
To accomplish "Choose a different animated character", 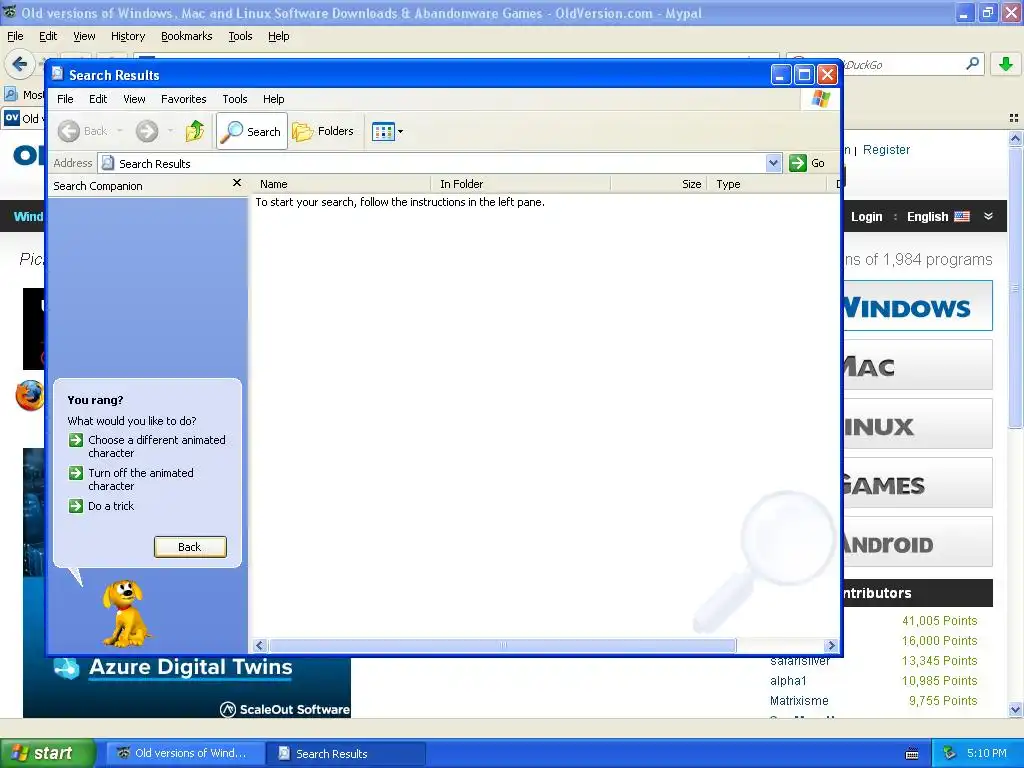I will [x=157, y=447].
